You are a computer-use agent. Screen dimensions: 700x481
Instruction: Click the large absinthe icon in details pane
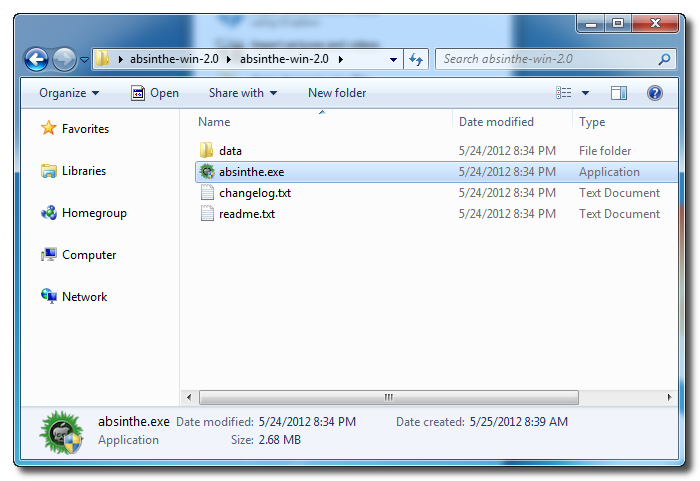coord(61,432)
